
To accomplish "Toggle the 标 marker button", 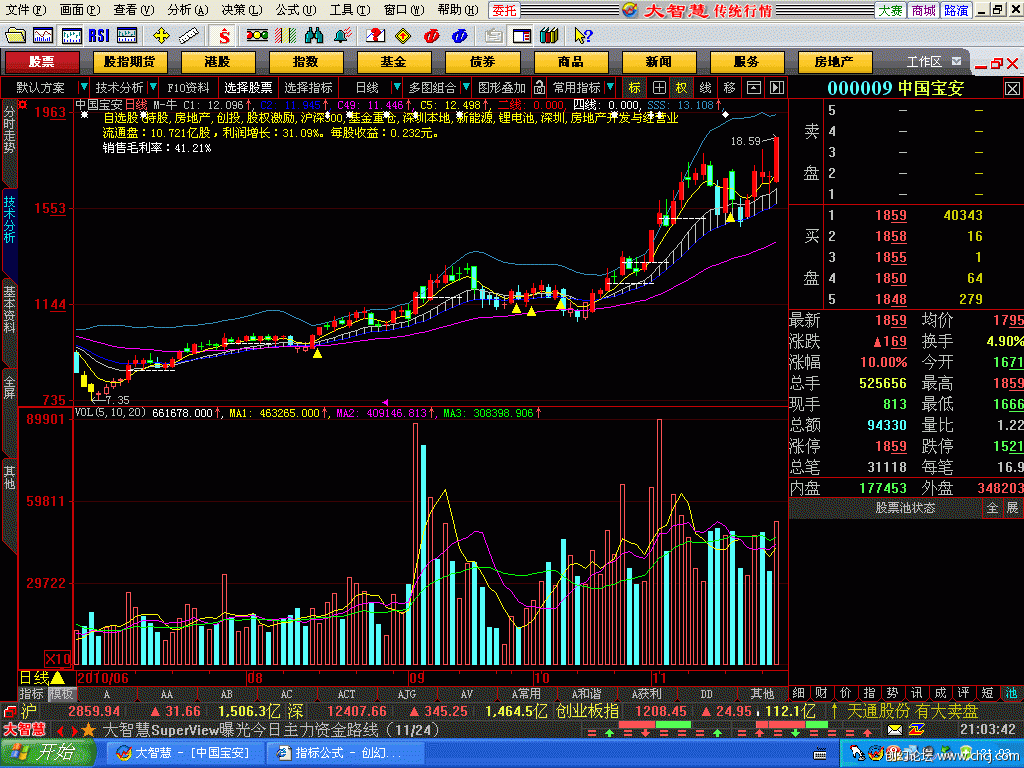I will coord(635,87).
